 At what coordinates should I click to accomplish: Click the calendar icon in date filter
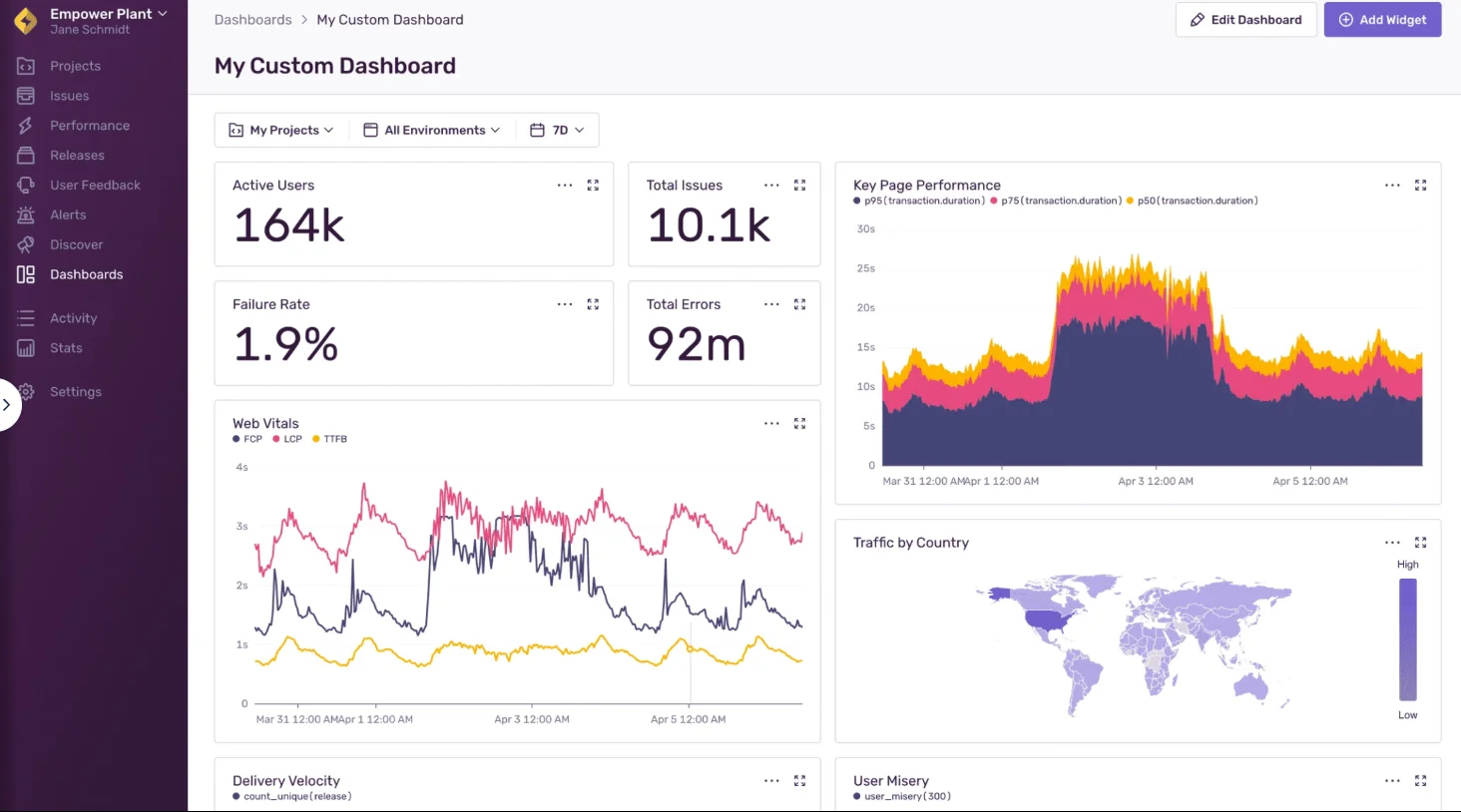pyautogui.click(x=537, y=130)
